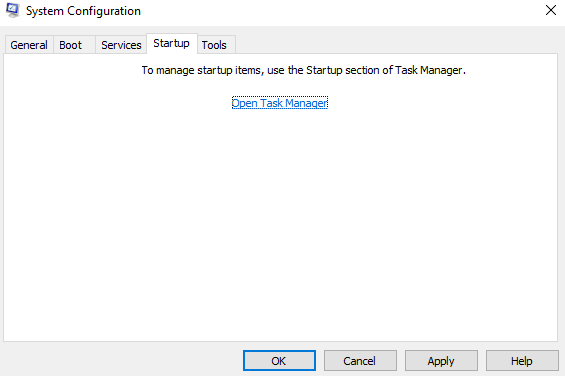Click the System Configuration title text
The image size is (565, 376).
tap(83, 11)
